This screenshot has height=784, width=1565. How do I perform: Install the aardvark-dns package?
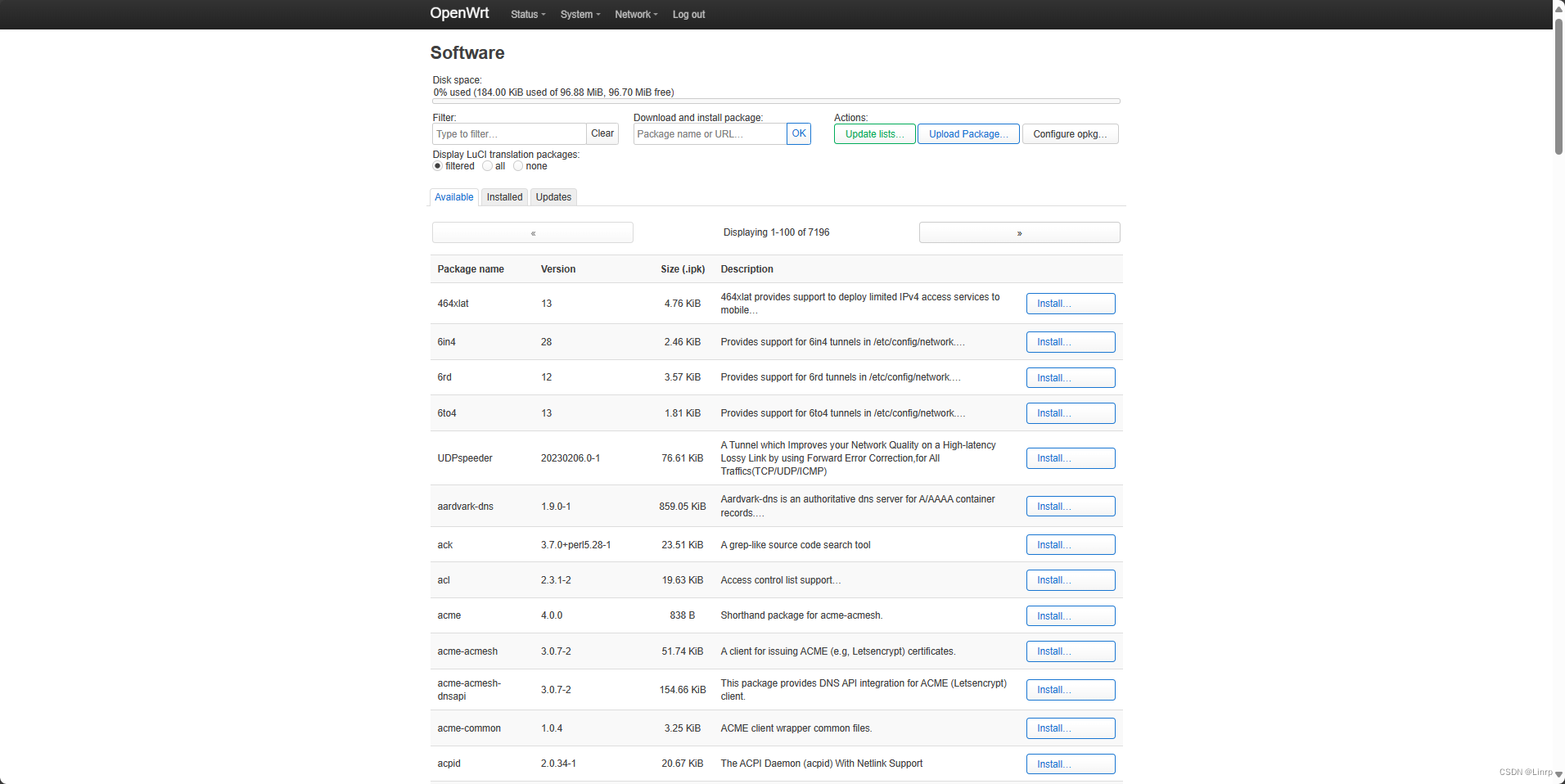(1071, 507)
